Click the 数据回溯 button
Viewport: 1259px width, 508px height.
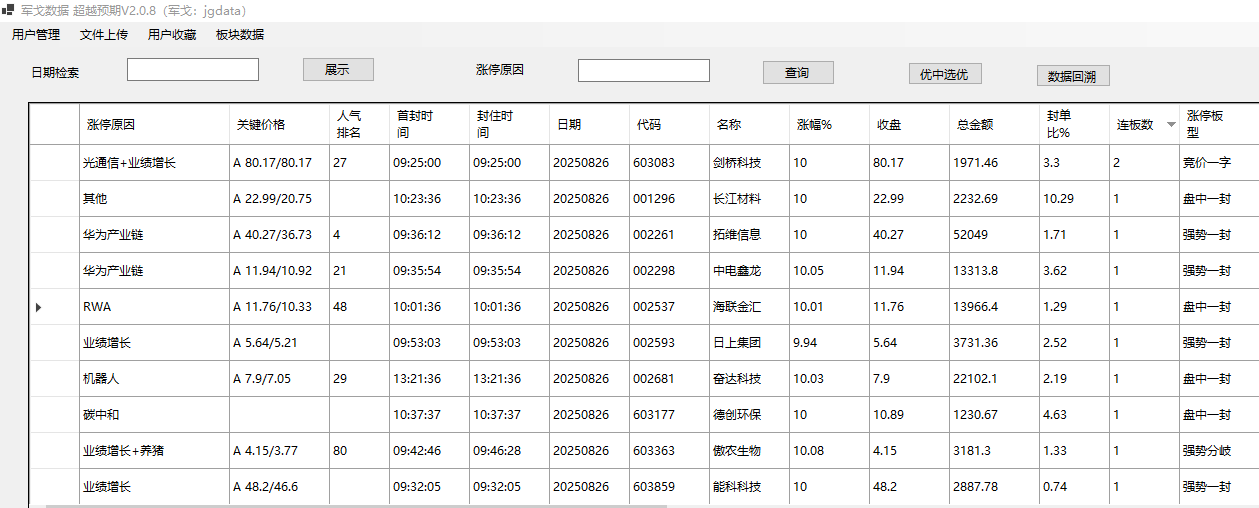[1073, 76]
